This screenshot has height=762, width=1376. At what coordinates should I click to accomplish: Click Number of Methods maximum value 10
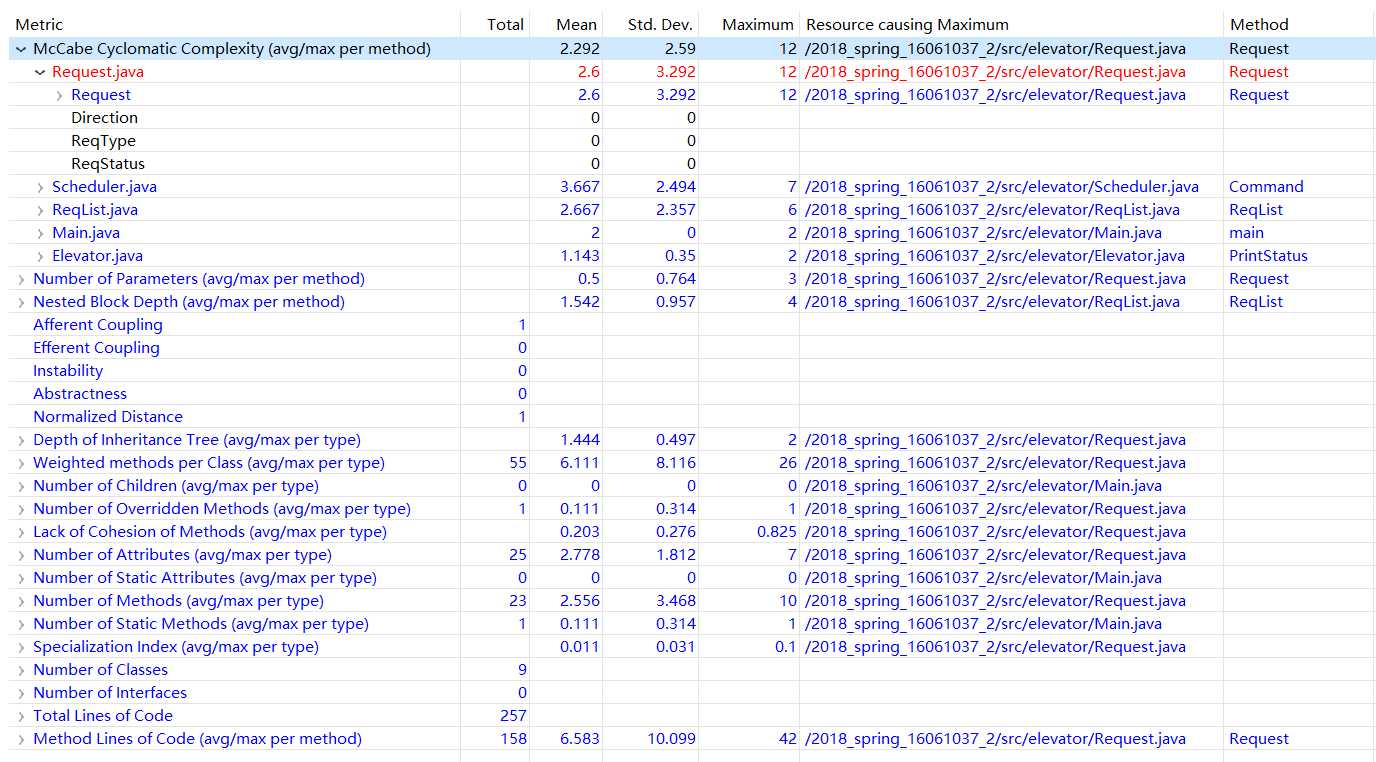pyautogui.click(x=788, y=601)
